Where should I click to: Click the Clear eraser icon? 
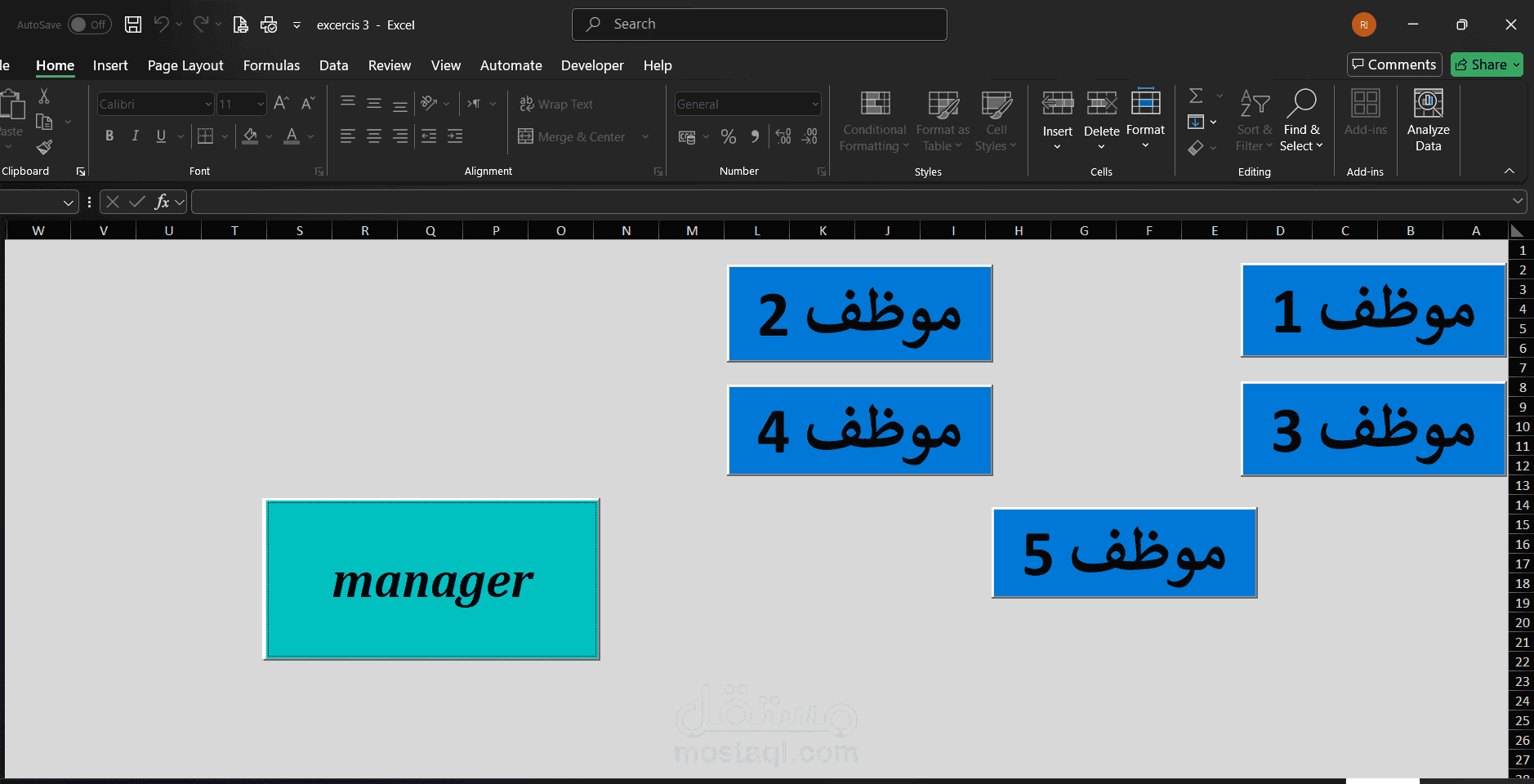click(x=1196, y=148)
